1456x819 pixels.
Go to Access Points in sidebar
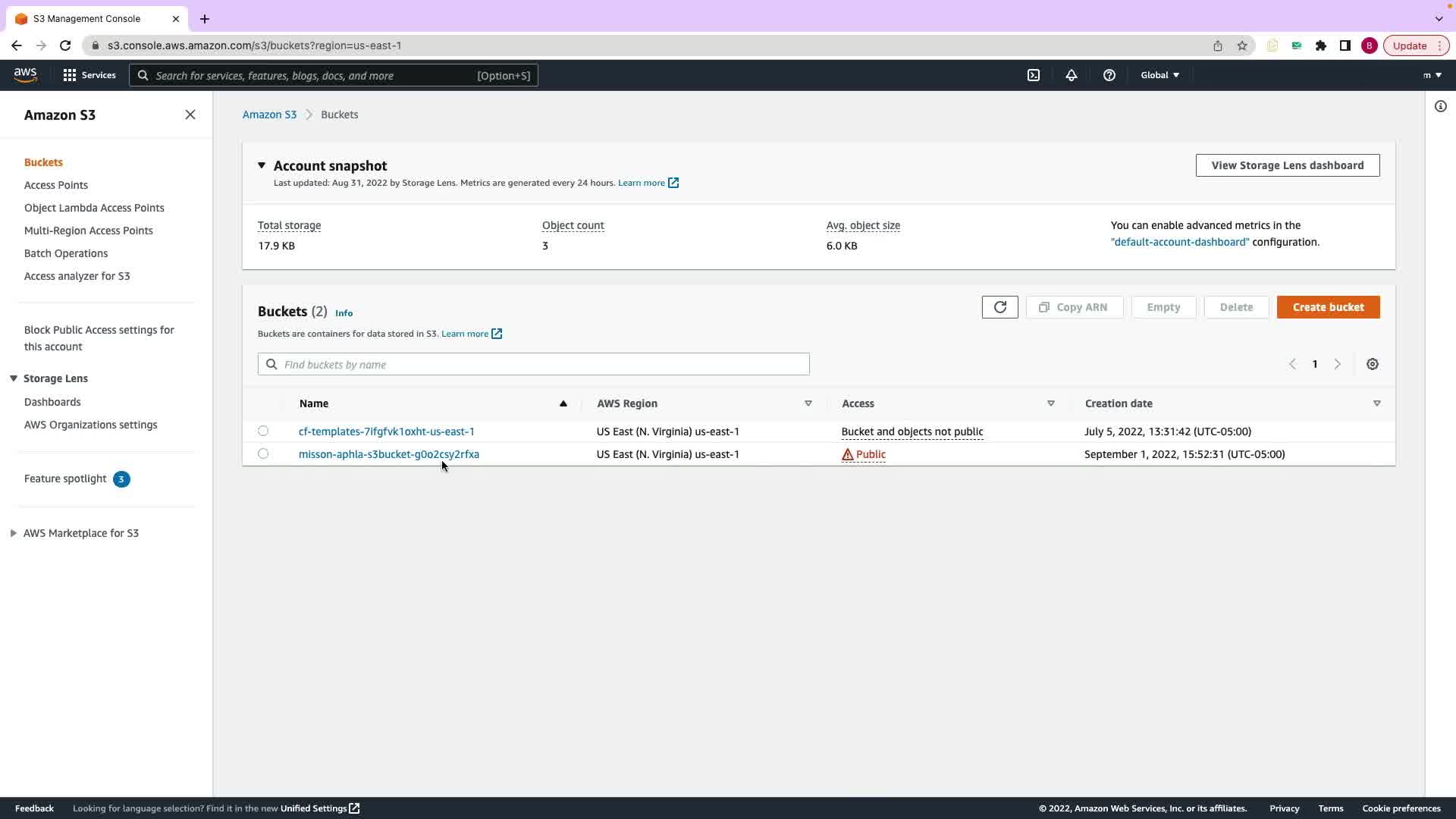tap(56, 185)
